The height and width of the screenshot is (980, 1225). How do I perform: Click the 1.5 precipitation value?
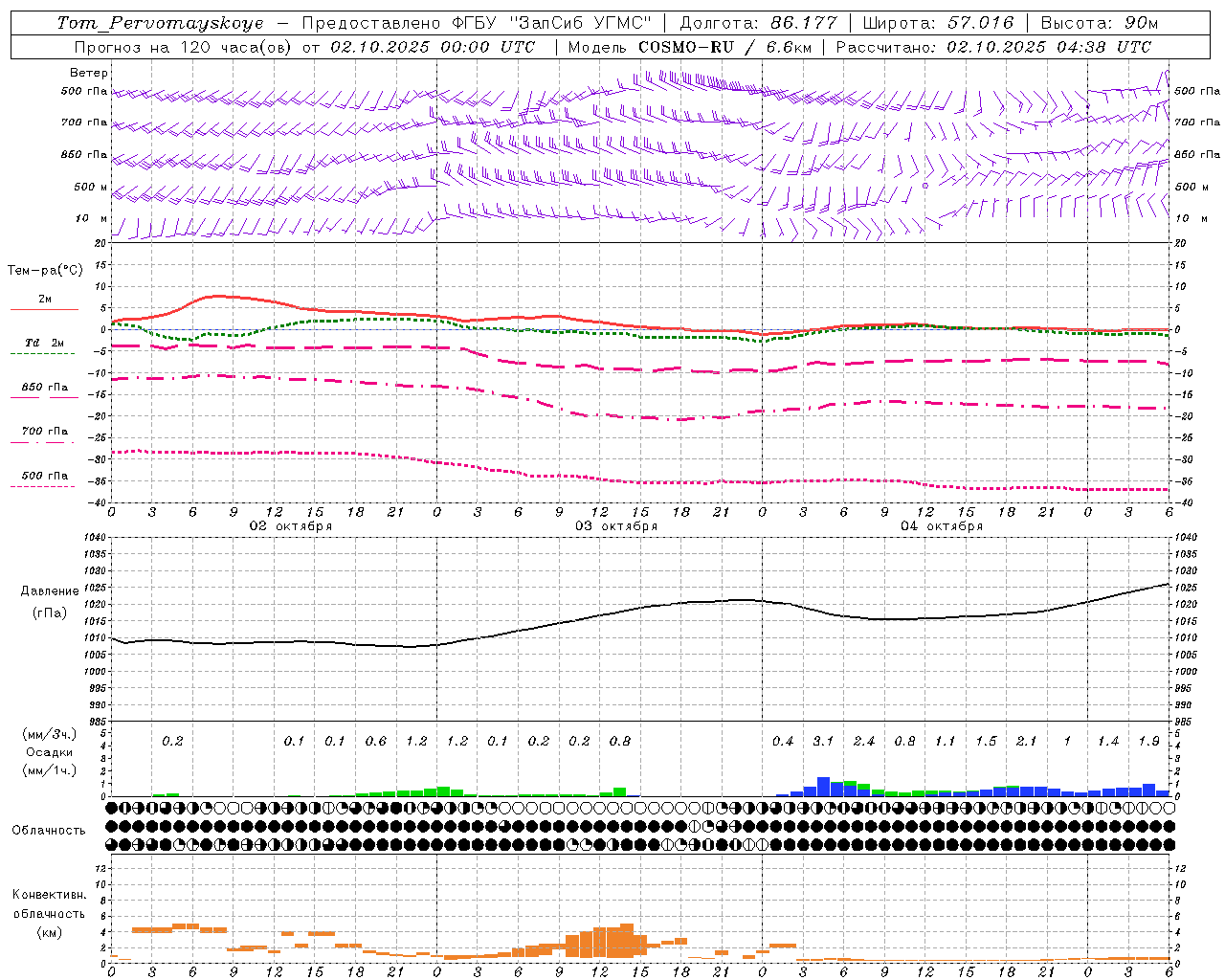pyautogui.click(x=986, y=742)
